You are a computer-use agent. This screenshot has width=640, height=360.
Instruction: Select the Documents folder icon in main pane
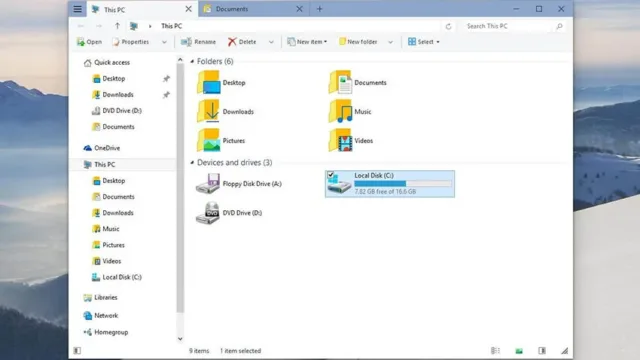point(340,82)
